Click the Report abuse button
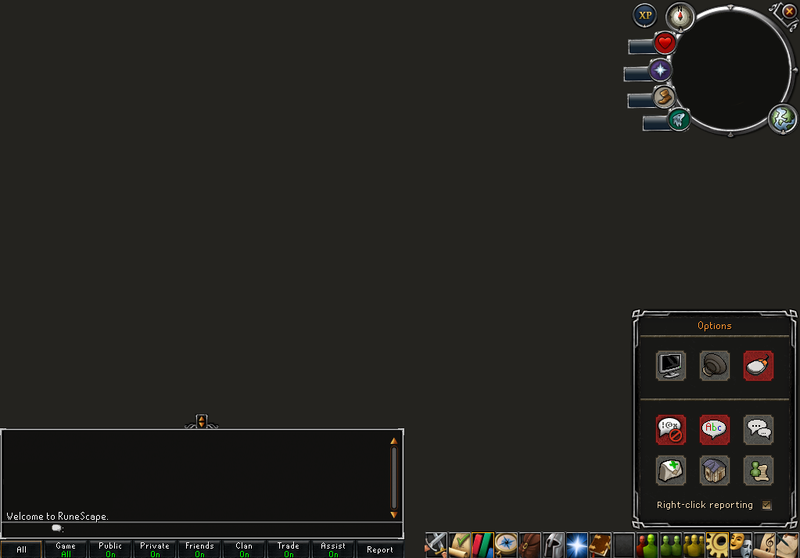The image size is (800, 558). (380, 549)
